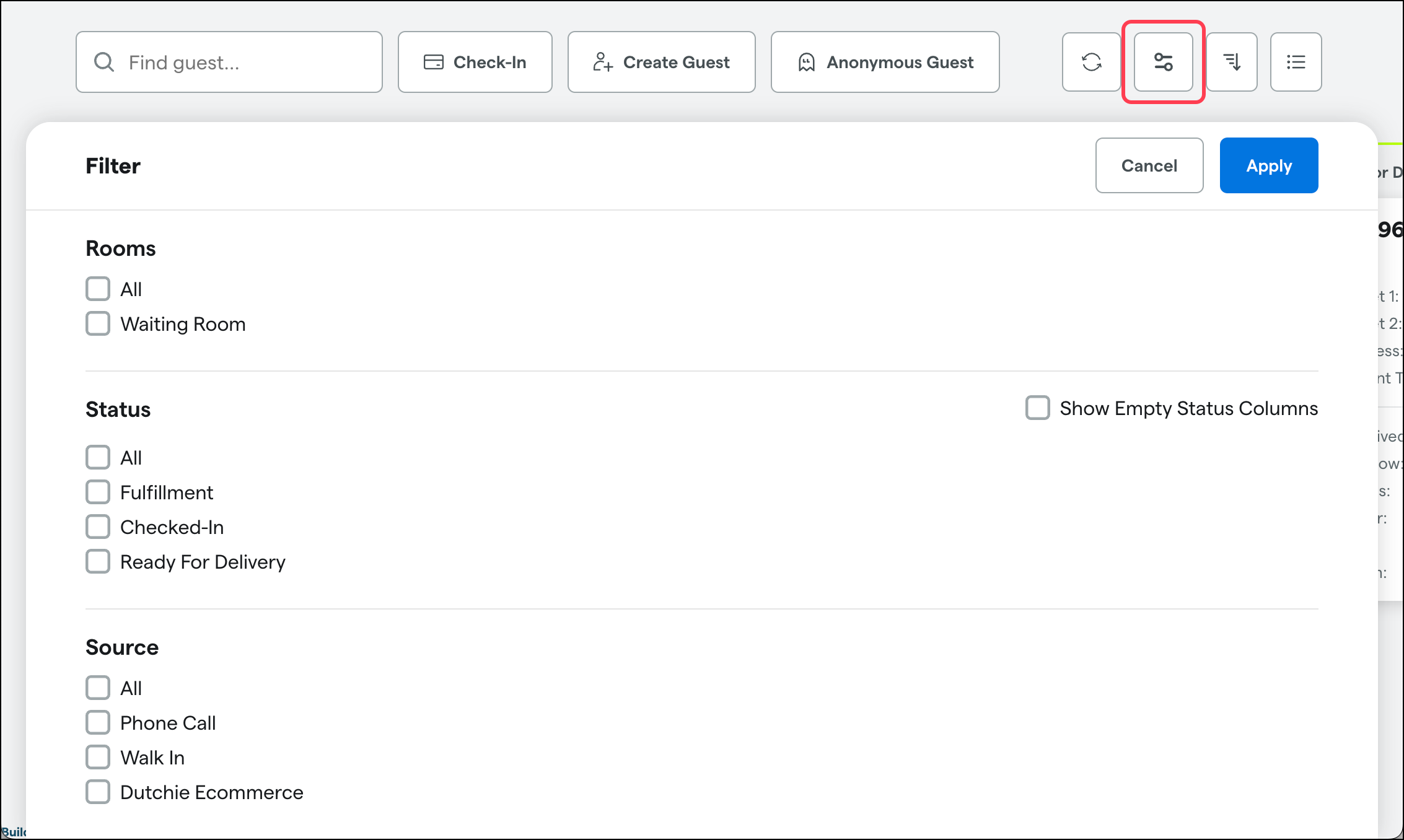Enable the Waiting Room filter
This screenshot has height=840, width=1404.
(98, 323)
